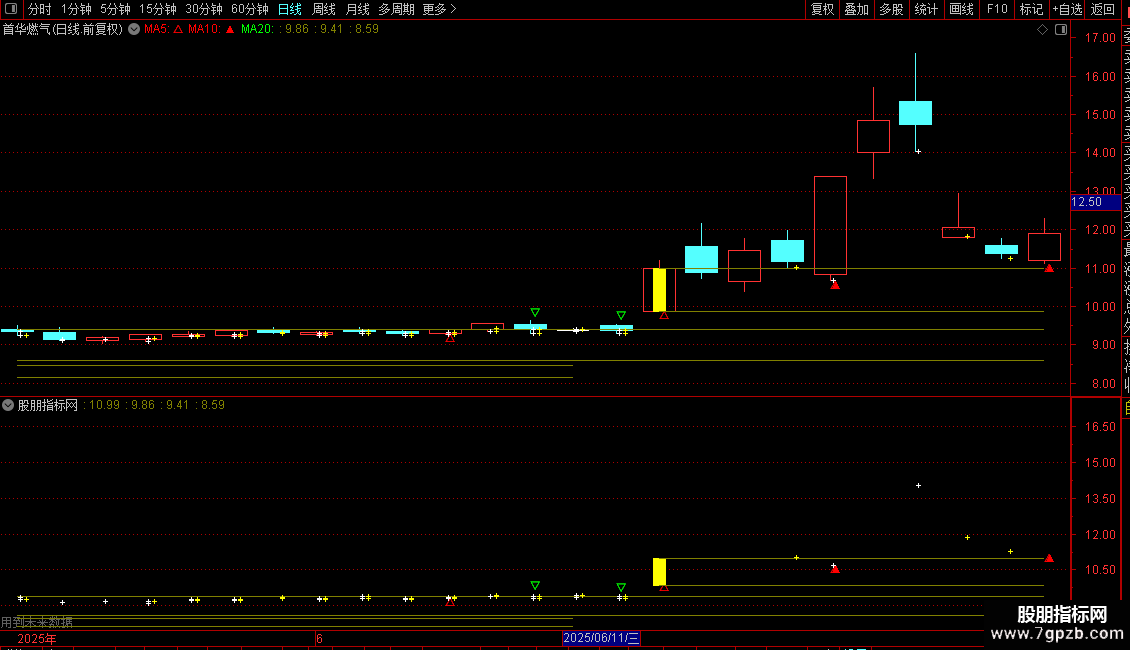
Task: Click 返回 to go back
Action: [x=1103, y=9]
